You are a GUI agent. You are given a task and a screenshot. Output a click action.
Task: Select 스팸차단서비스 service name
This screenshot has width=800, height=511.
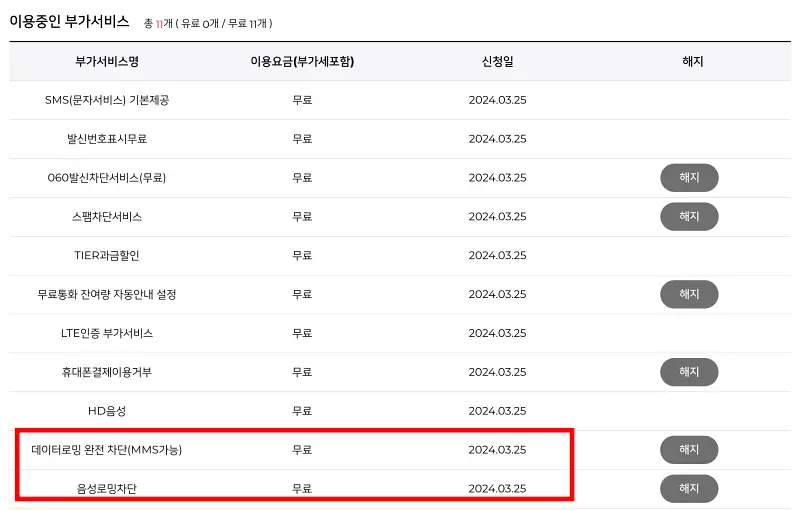[x=107, y=217]
